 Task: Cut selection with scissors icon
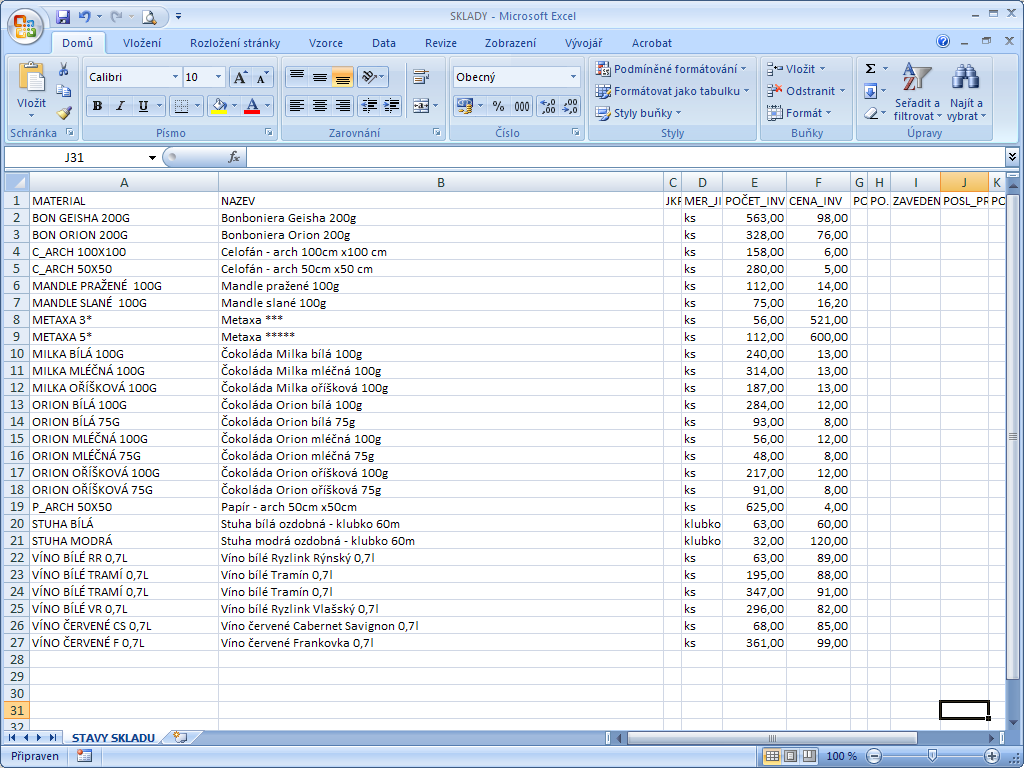click(x=63, y=69)
